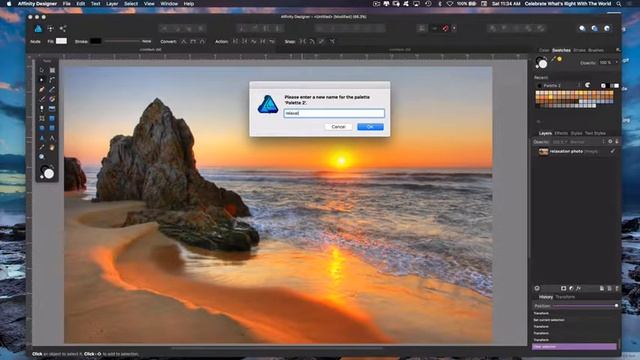Click the colour wheel icon beside Palette 2

pos(588,85)
